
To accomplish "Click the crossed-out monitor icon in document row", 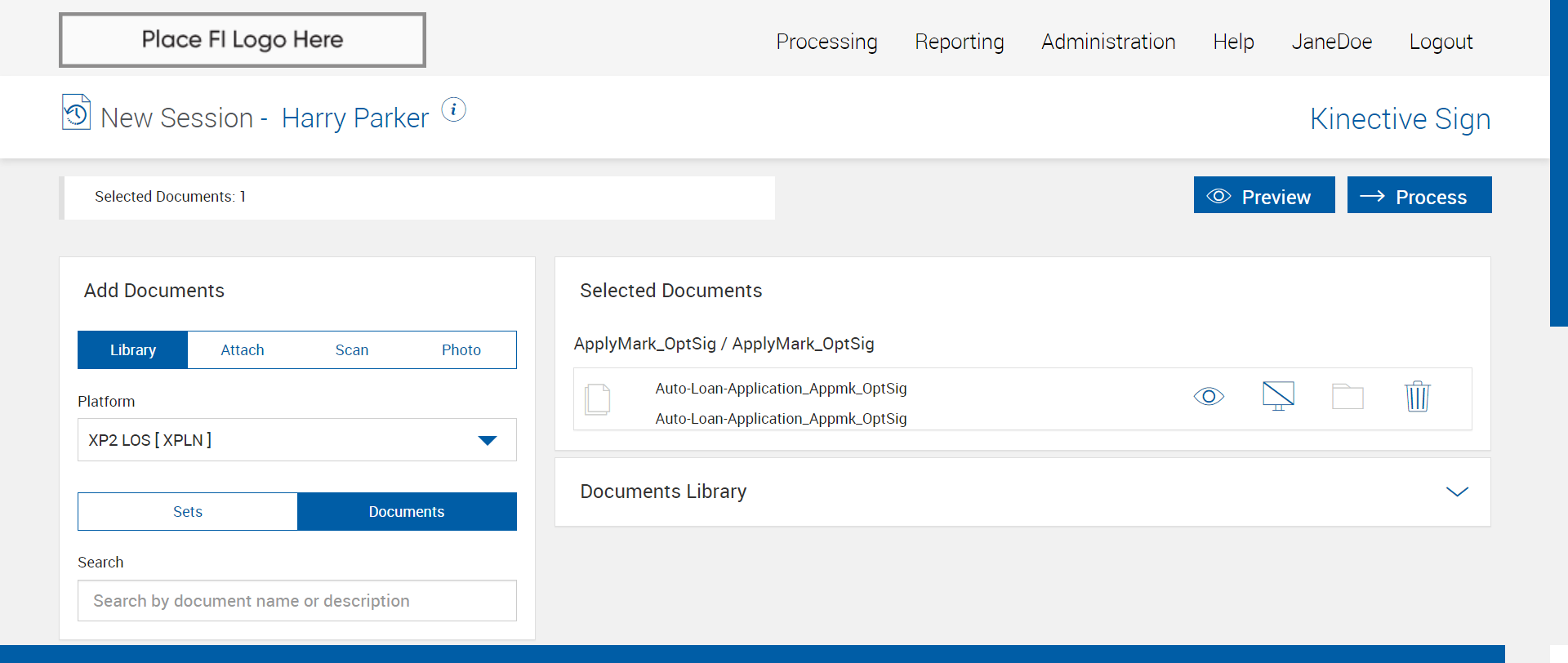I will tap(1278, 396).
